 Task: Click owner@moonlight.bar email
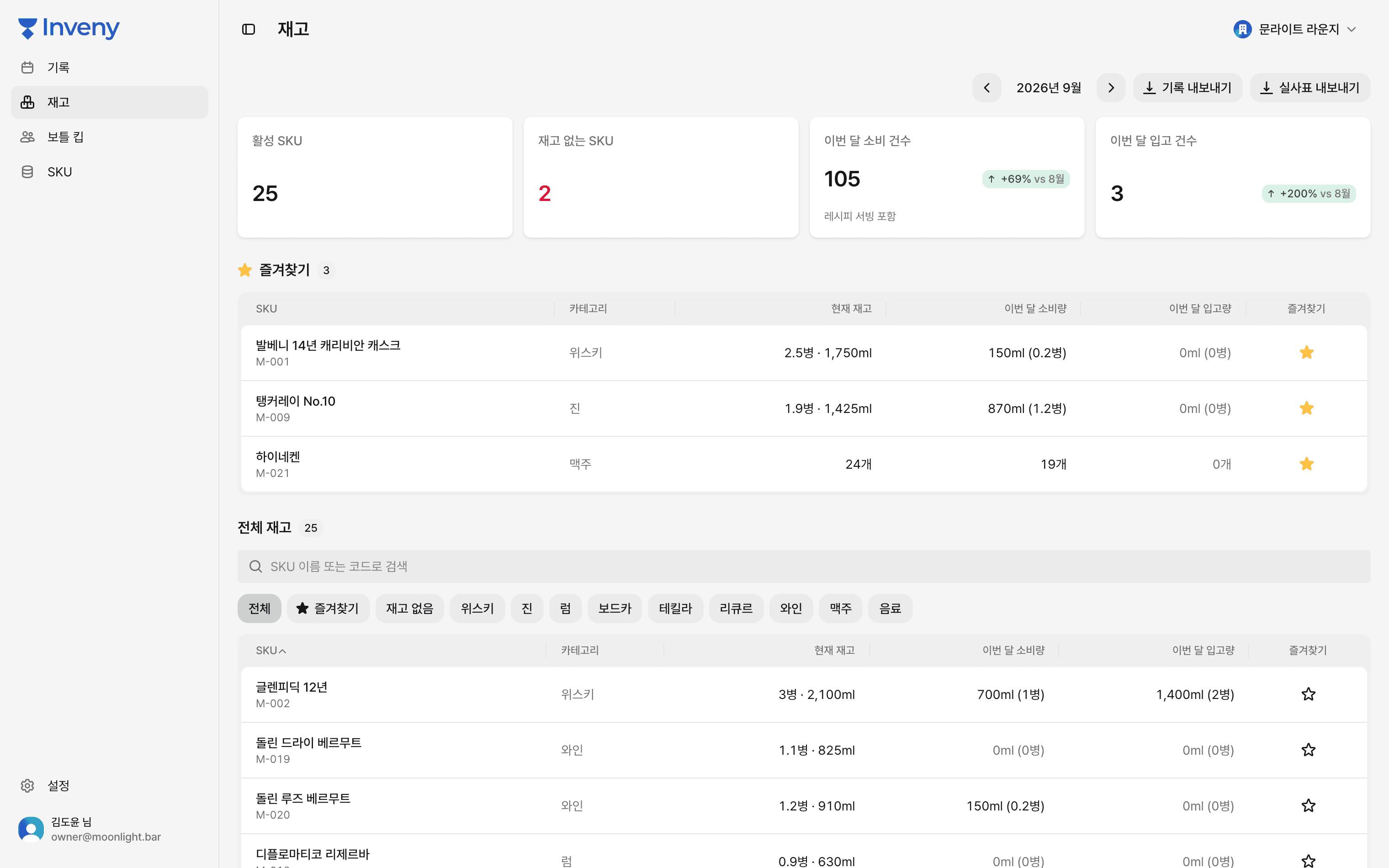(106, 837)
